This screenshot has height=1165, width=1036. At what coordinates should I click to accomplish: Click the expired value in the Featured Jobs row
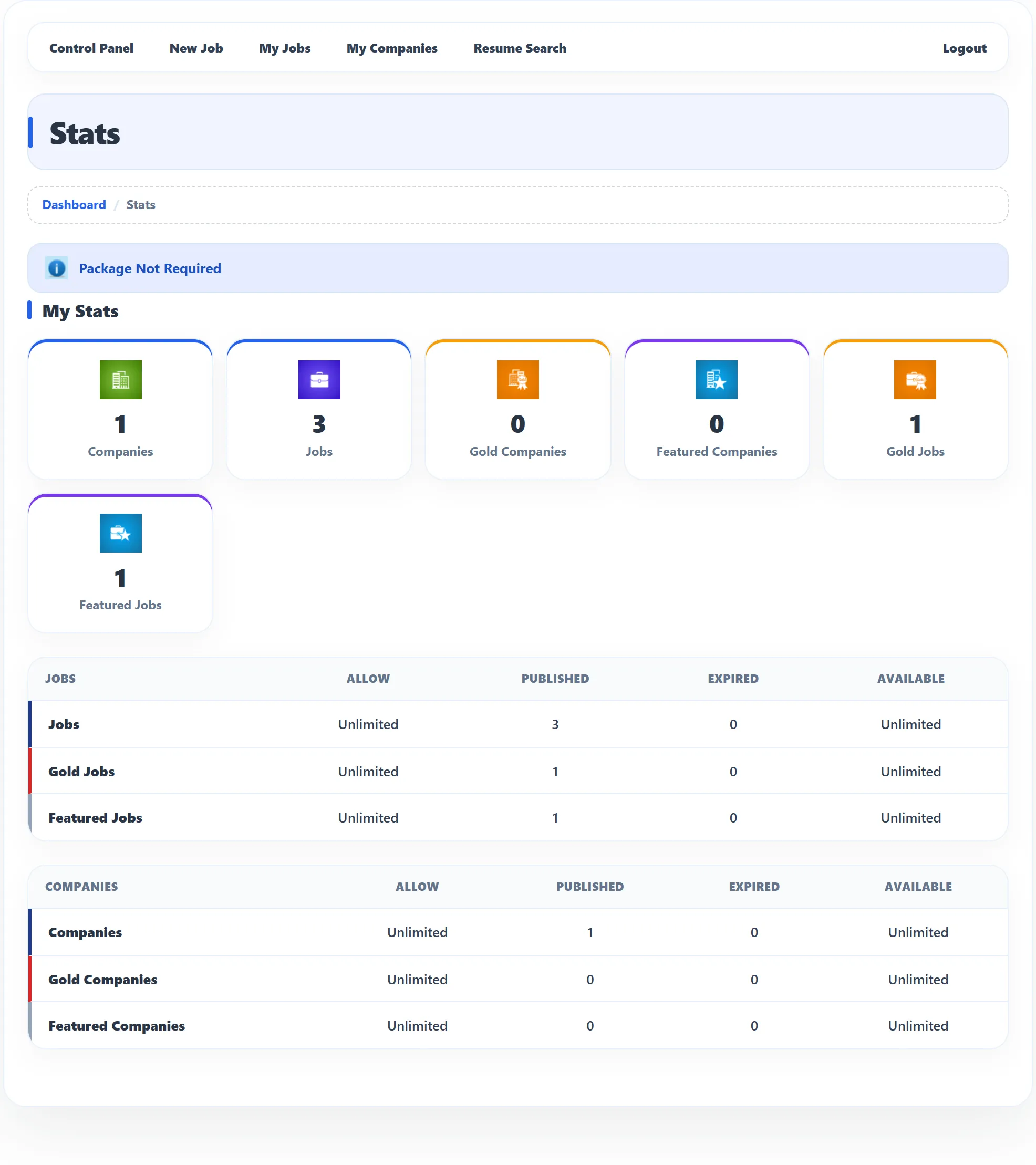pyautogui.click(x=733, y=817)
